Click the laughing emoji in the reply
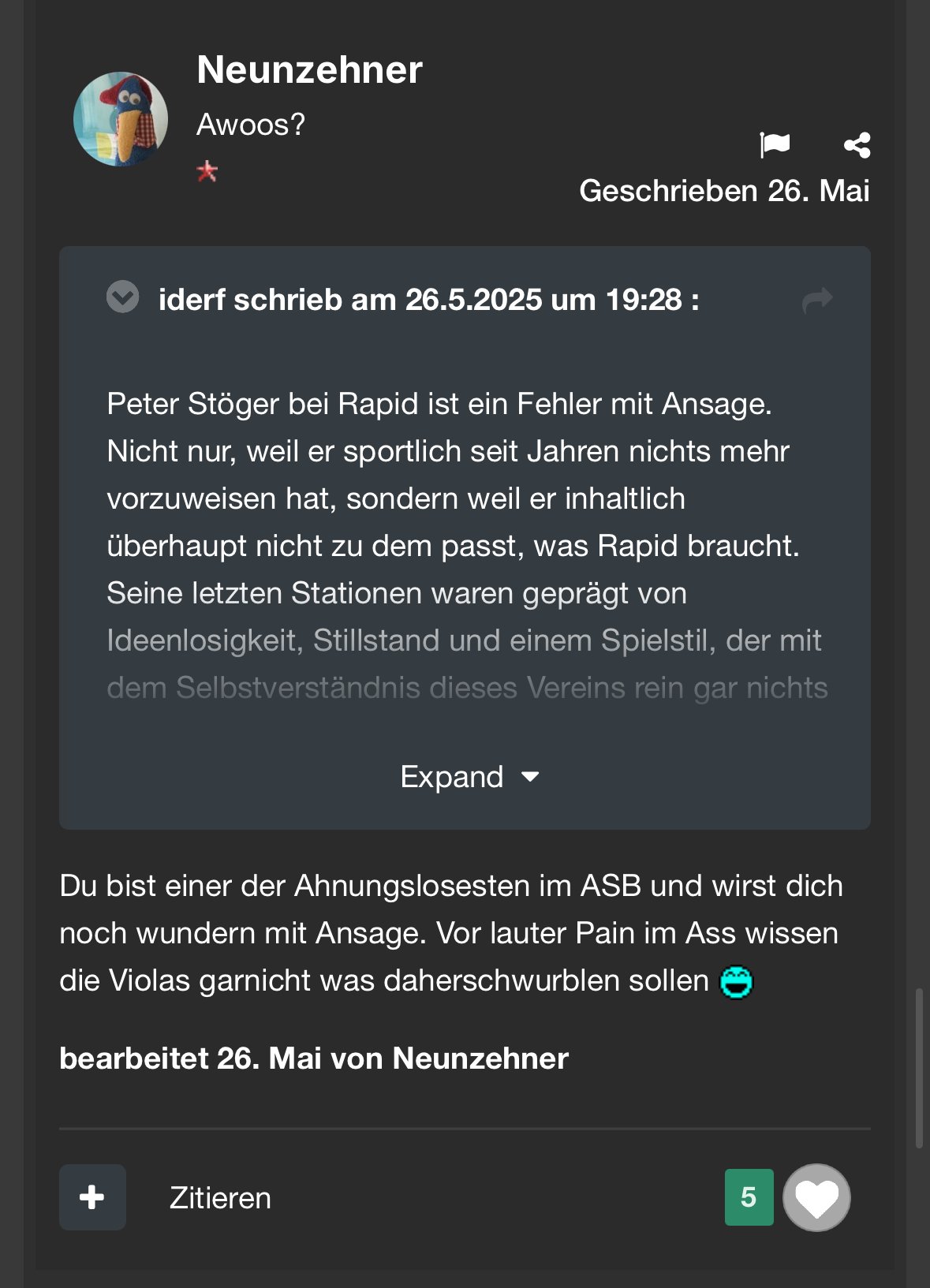This screenshot has width=930, height=1288. 736,982
